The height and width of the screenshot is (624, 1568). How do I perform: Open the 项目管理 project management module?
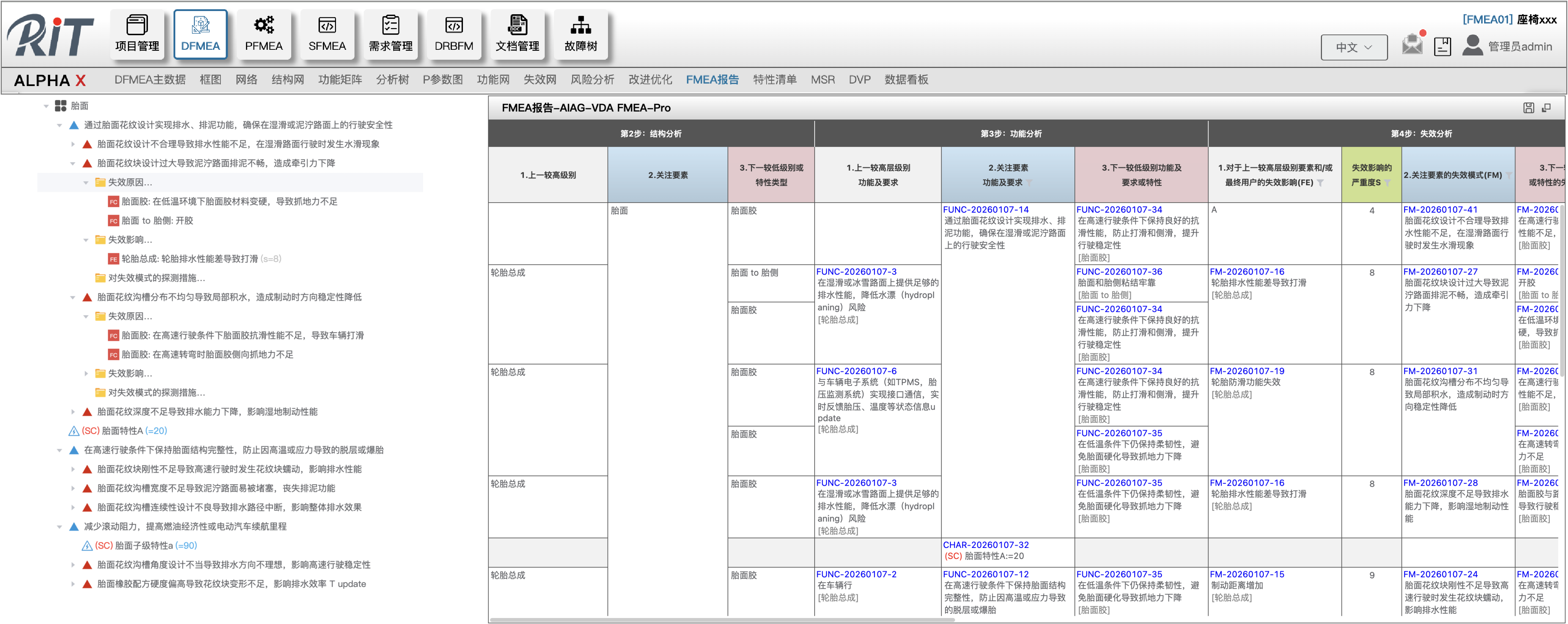[x=138, y=34]
